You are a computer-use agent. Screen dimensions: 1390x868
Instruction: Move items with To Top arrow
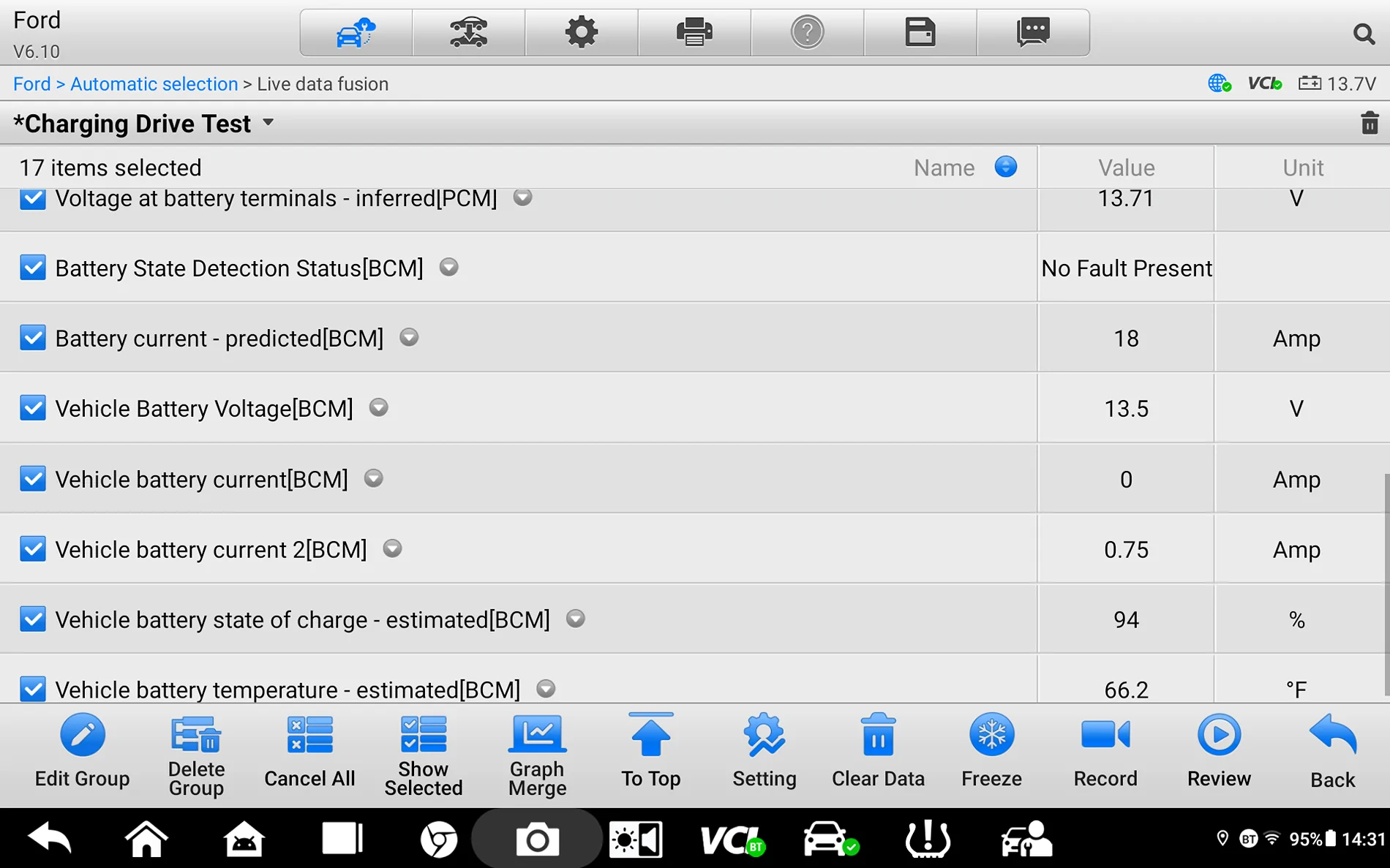(x=650, y=735)
